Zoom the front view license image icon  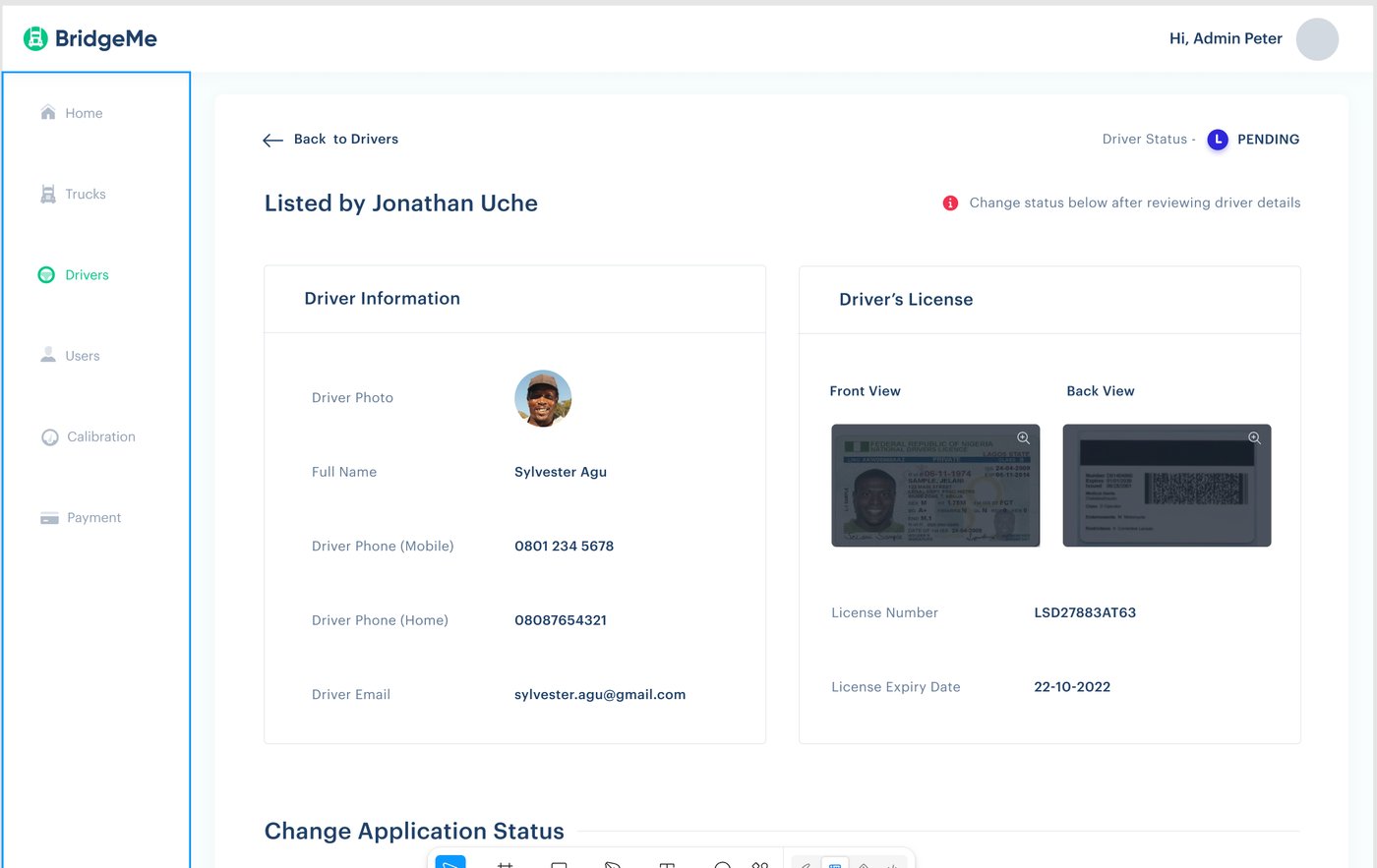[1023, 438]
